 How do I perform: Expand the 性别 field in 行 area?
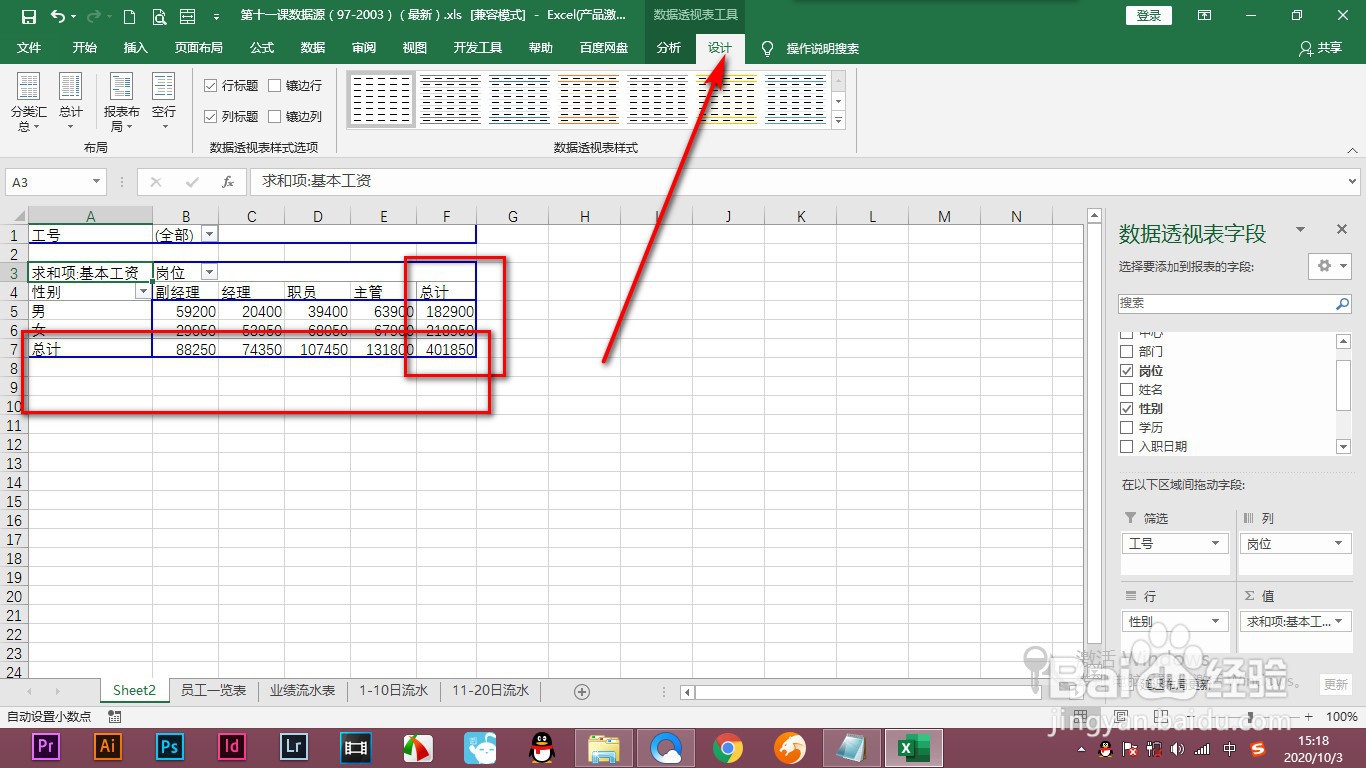pos(1216,622)
